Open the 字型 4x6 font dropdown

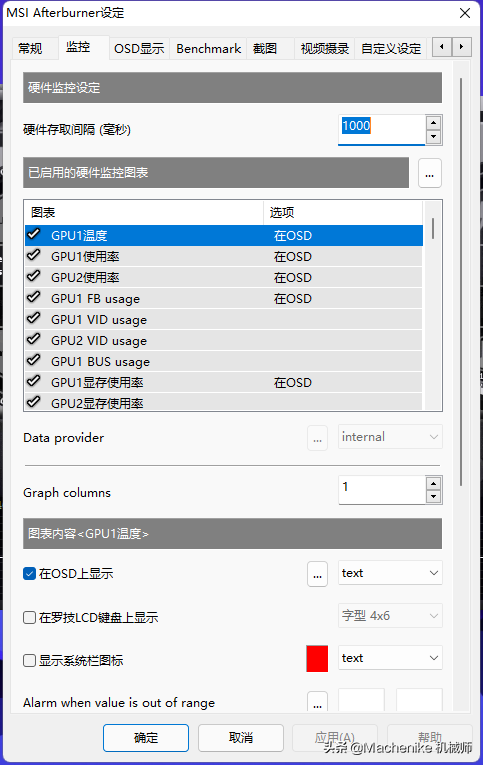click(x=390, y=616)
